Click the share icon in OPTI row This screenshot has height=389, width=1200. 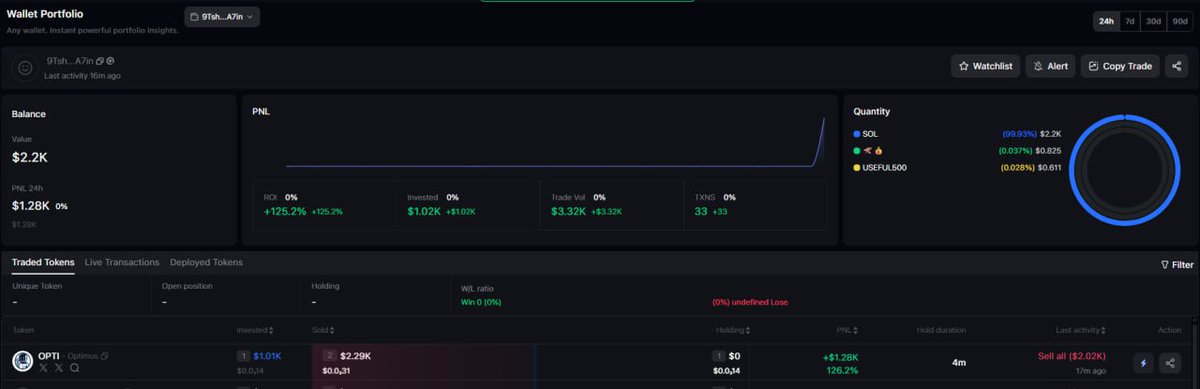[x=1171, y=363]
